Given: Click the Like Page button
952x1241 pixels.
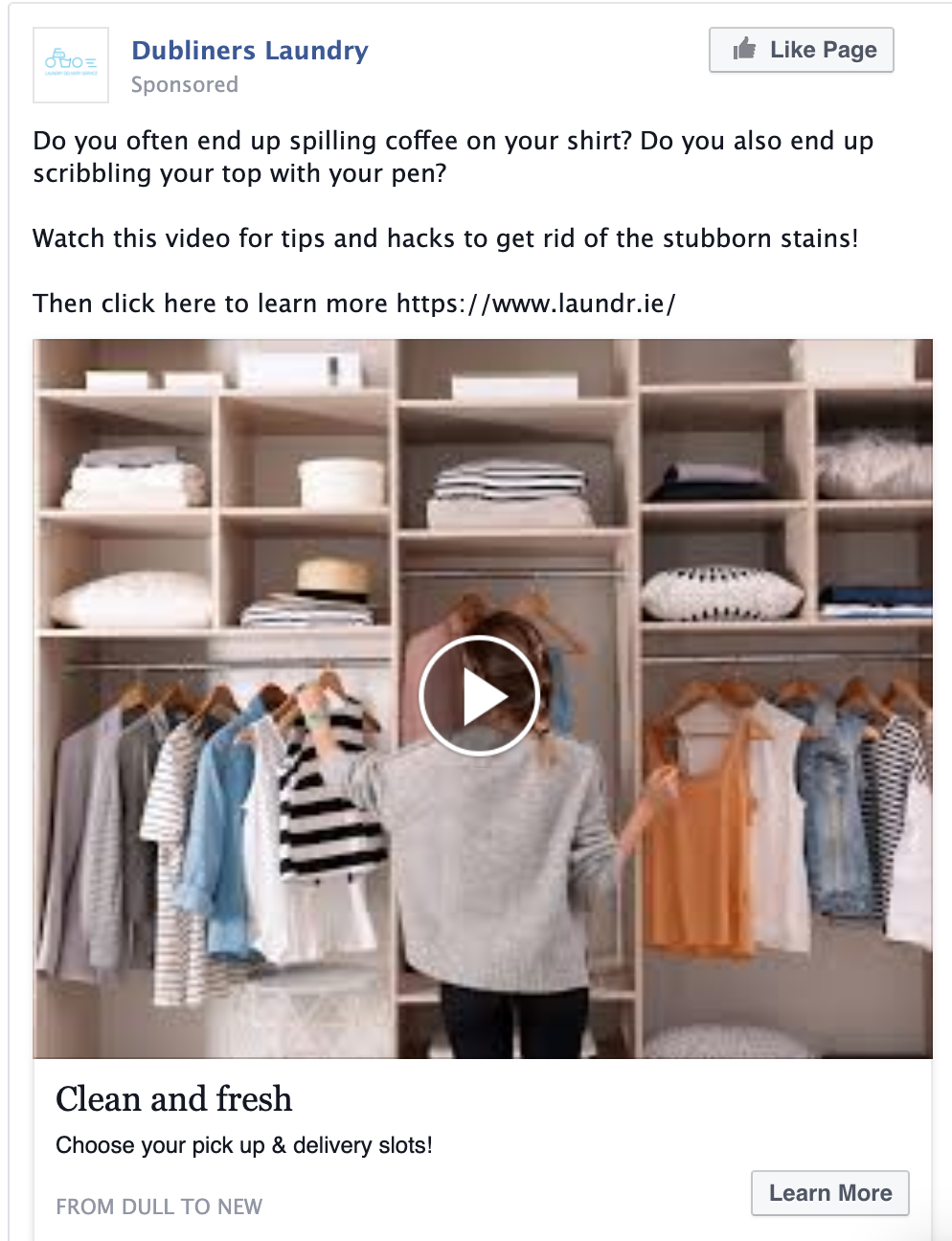Looking at the screenshot, I should click(801, 50).
